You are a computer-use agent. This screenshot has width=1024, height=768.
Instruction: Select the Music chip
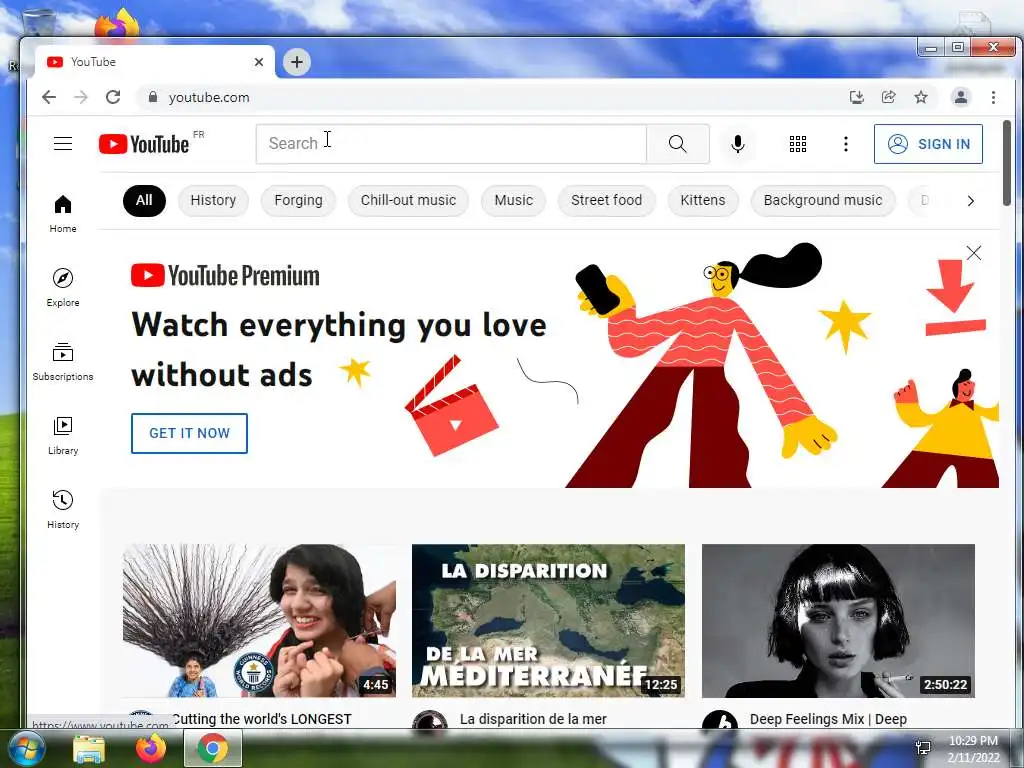(513, 200)
